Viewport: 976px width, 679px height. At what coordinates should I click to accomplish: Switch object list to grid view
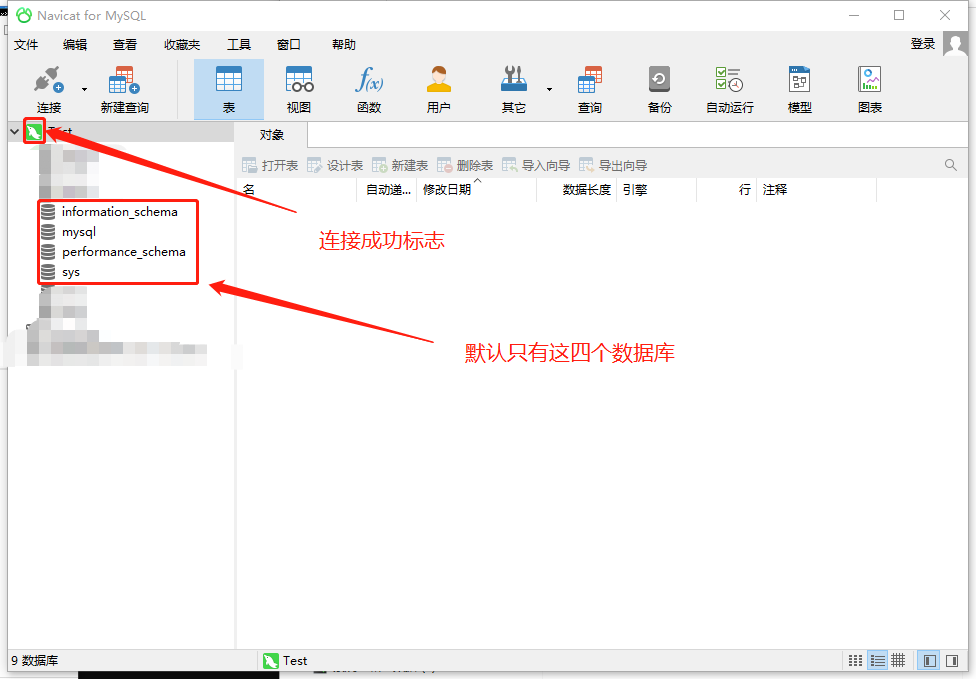pyautogui.click(x=855, y=660)
